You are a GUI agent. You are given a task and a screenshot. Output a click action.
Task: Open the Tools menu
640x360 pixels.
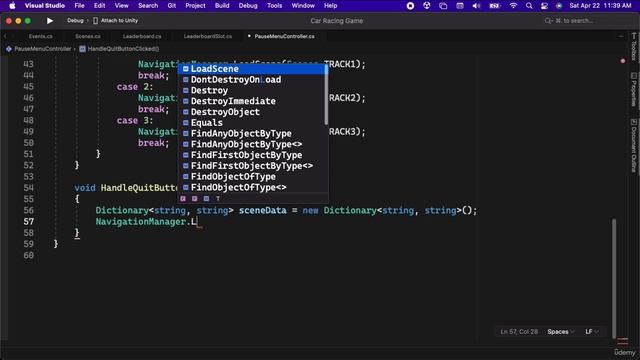coord(274,6)
